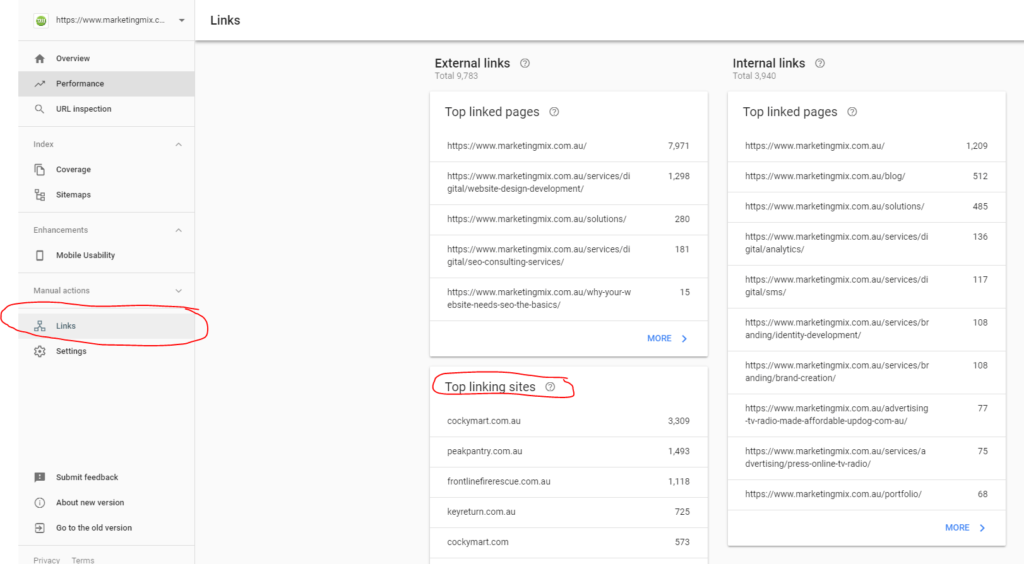
Task: Go to the old version
Action: 93,528
